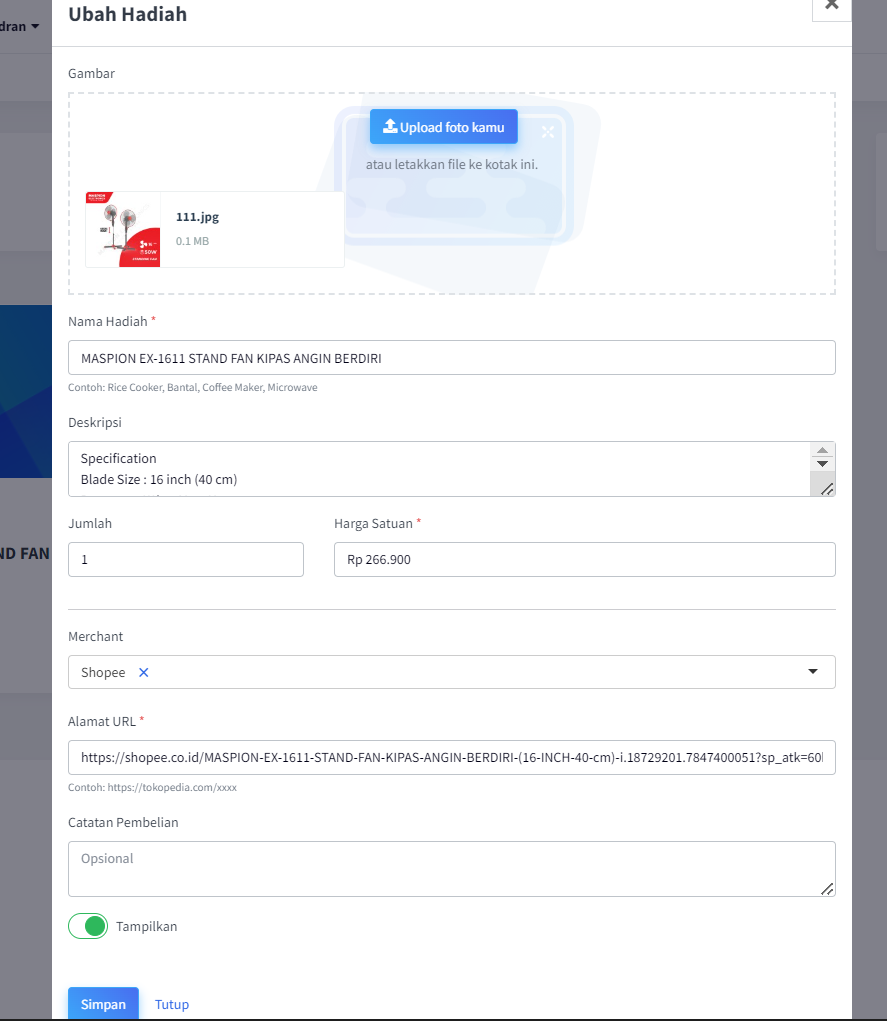Image resolution: width=887 pixels, height=1021 pixels.
Task: Click the Catatan Pembelian text area
Action: [451, 869]
